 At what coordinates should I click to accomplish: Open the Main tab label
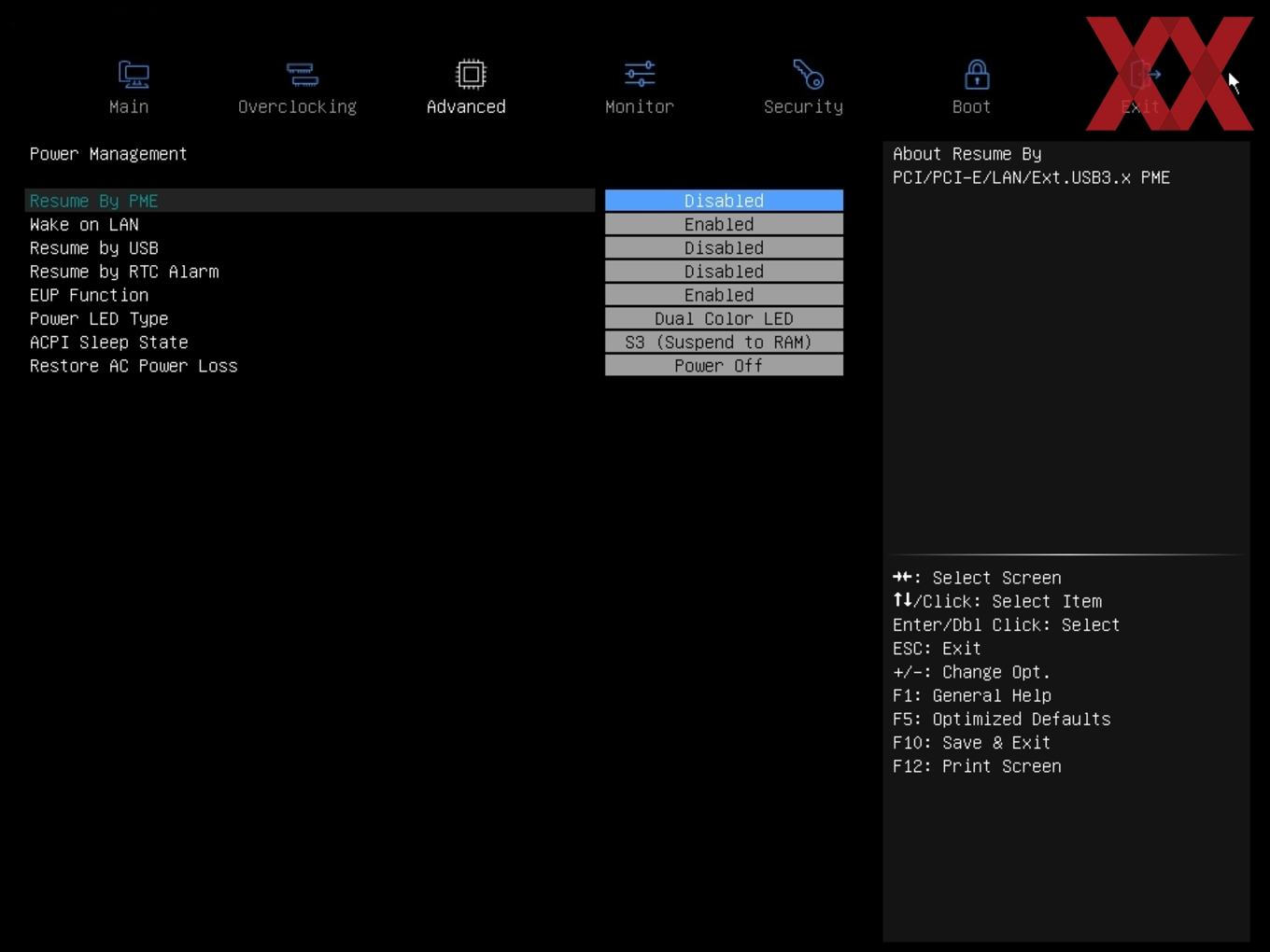click(129, 106)
